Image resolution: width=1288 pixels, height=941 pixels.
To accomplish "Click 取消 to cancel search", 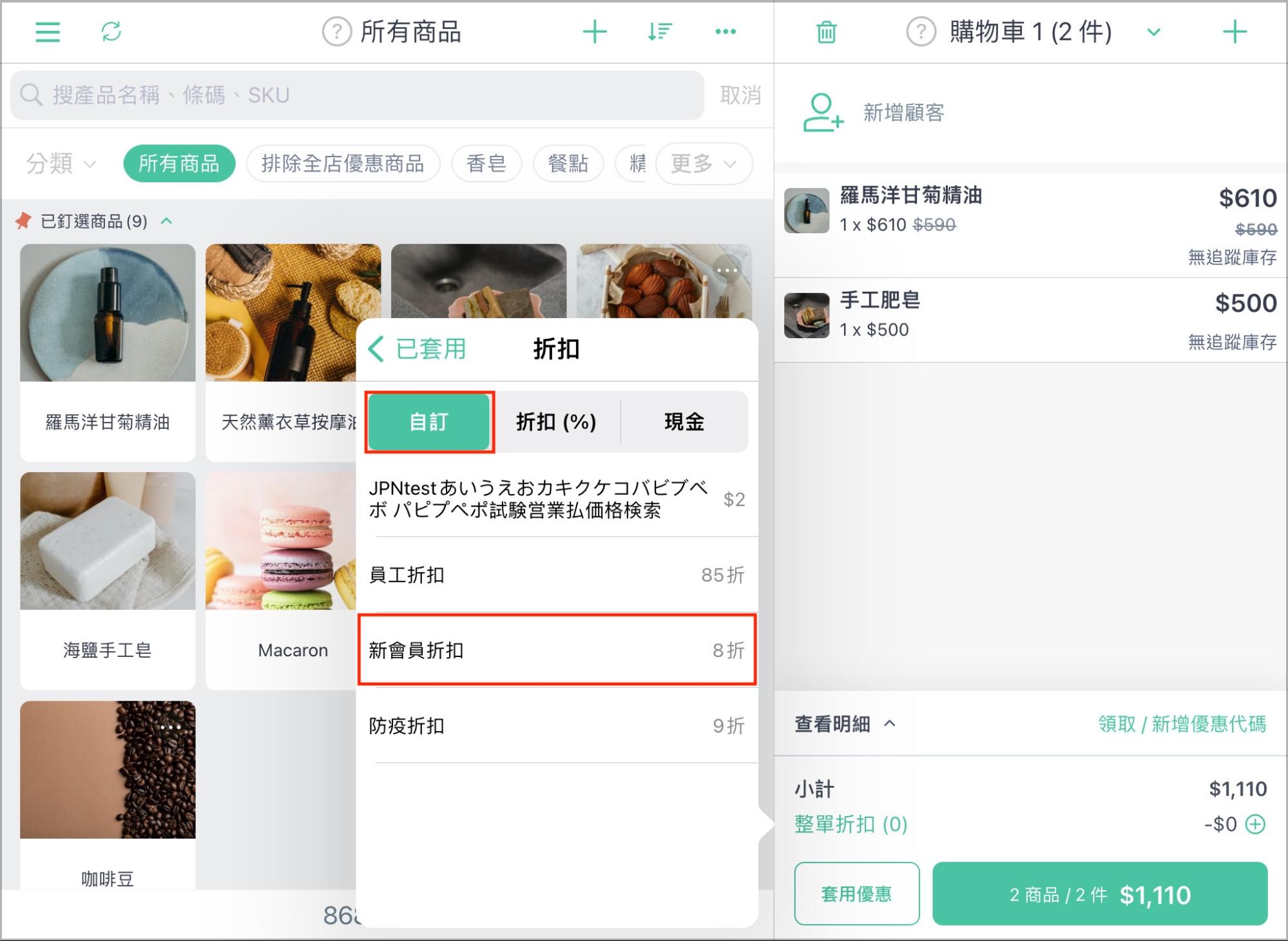I will point(740,95).
